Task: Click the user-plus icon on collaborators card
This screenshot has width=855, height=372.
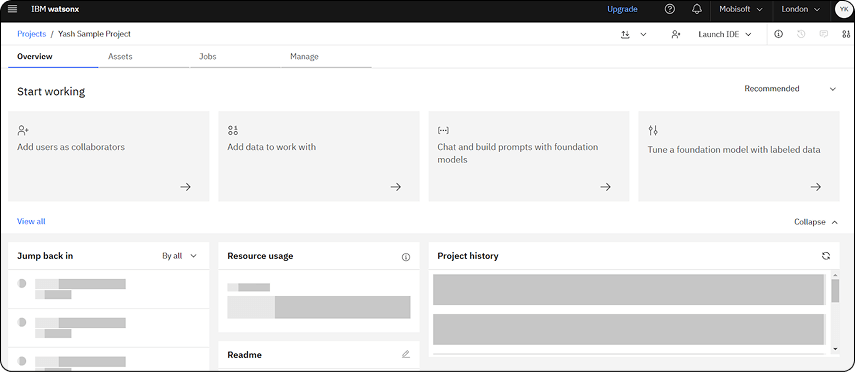Action: coord(23,130)
